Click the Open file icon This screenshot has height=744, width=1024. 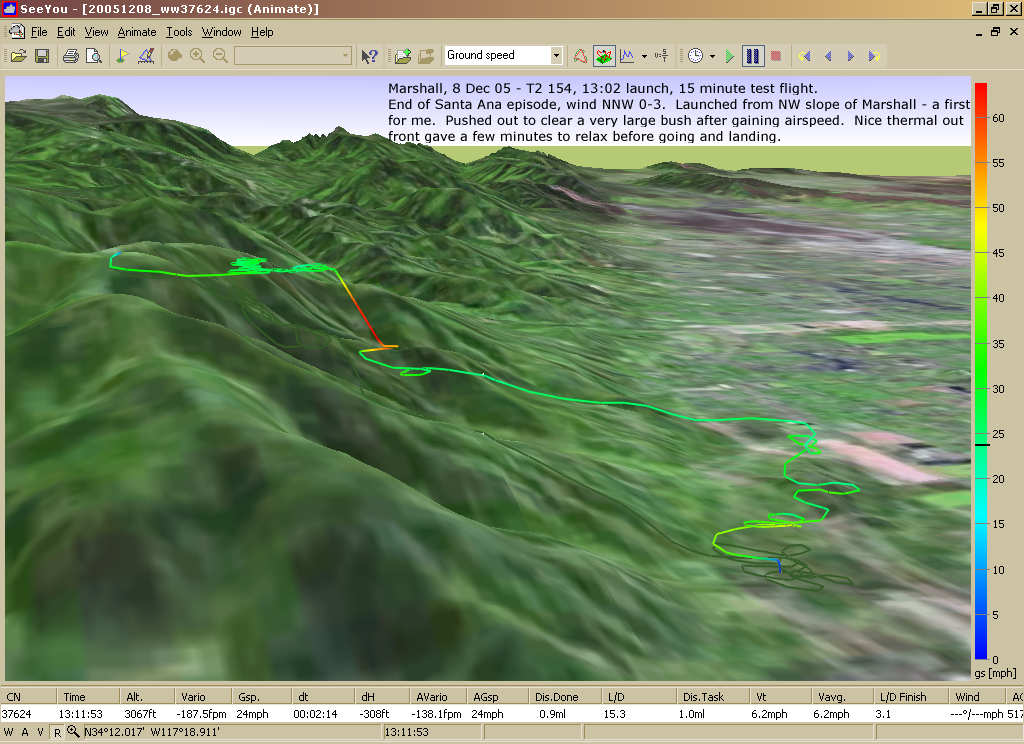pyautogui.click(x=18, y=56)
